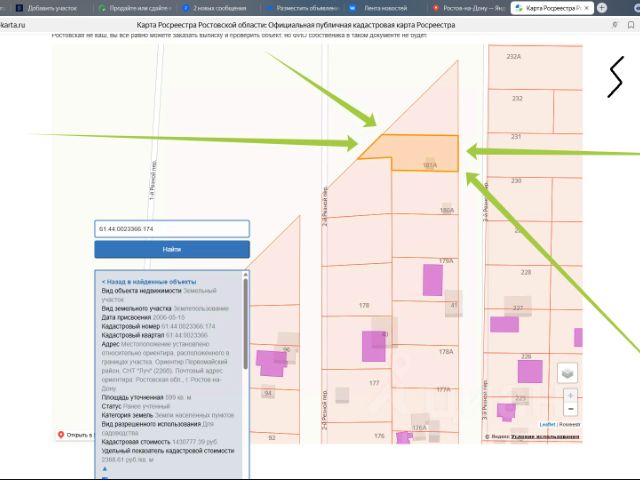Select parcel labeled 180A on map
The width and height of the screenshot is (640, 480).
coord(424,192)
